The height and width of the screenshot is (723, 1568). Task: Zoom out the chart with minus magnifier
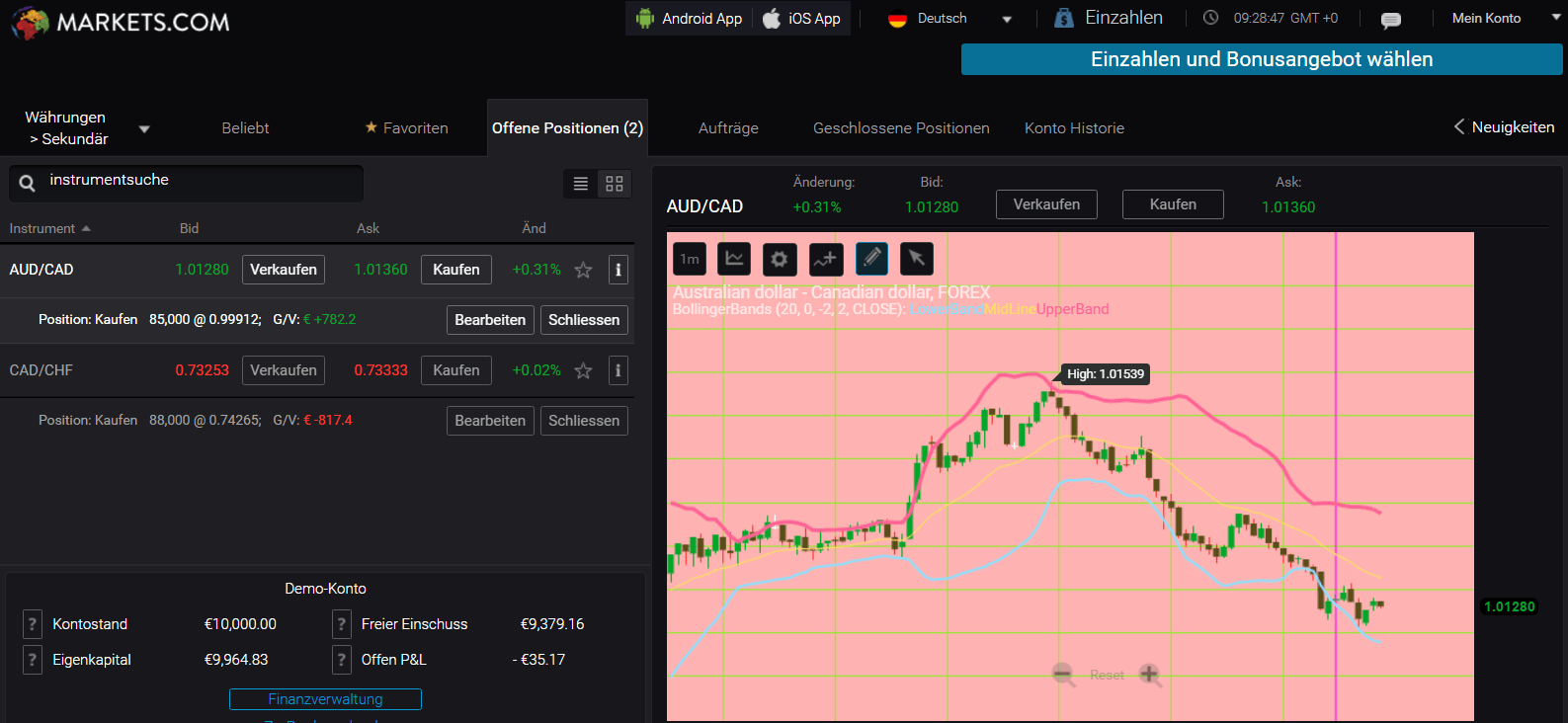(1063, 675)
